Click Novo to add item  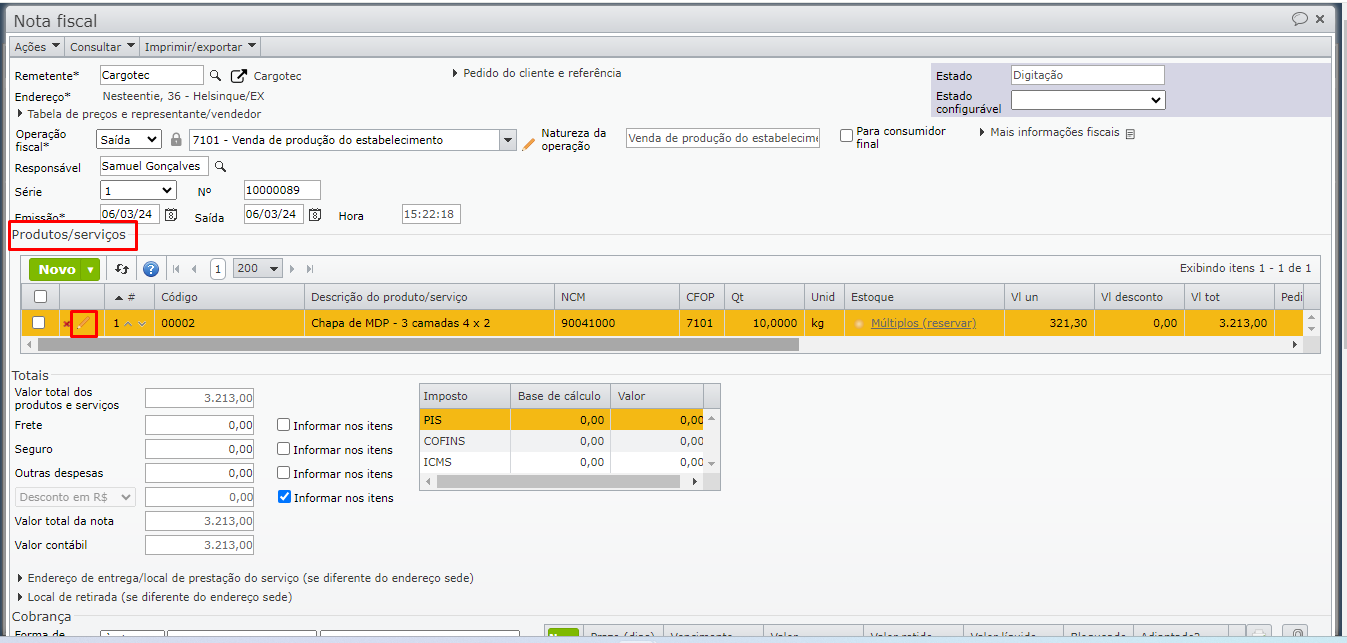[57, 269]
